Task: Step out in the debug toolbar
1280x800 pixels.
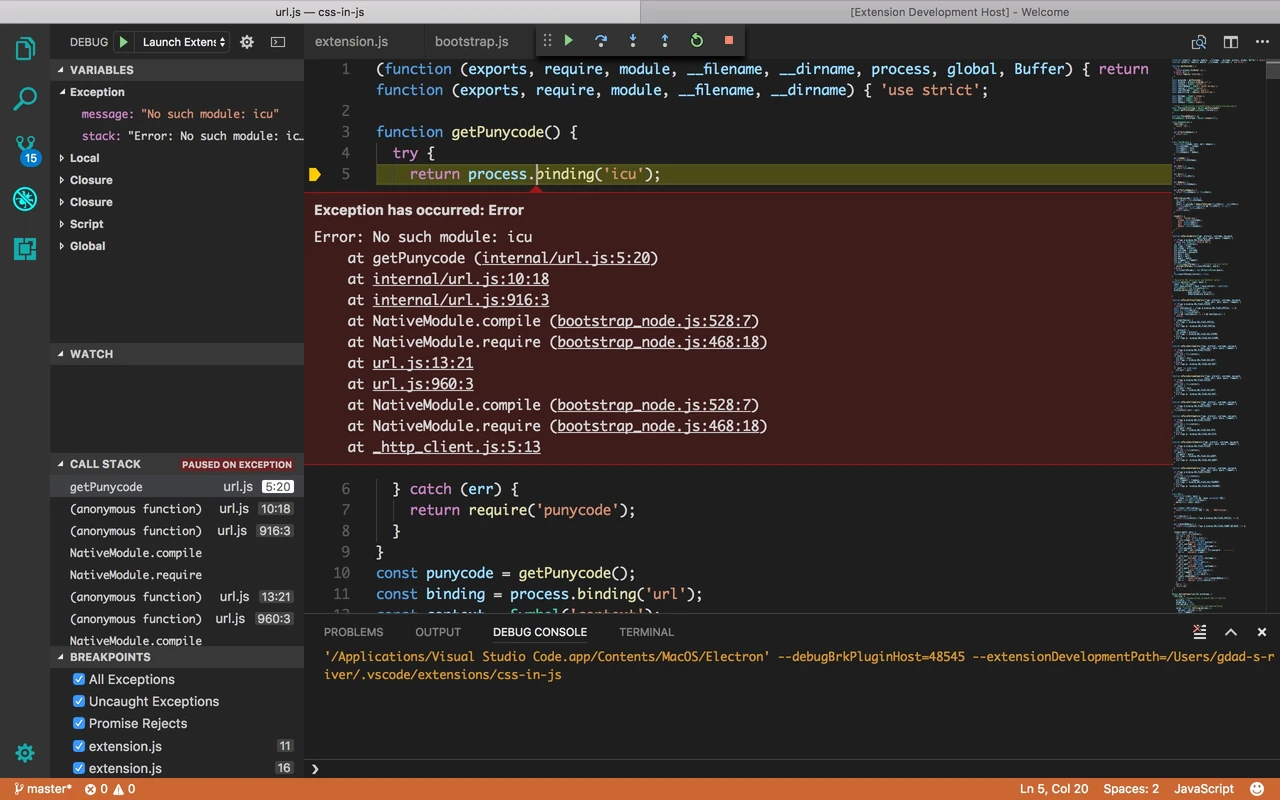Action: click(665, 41)
